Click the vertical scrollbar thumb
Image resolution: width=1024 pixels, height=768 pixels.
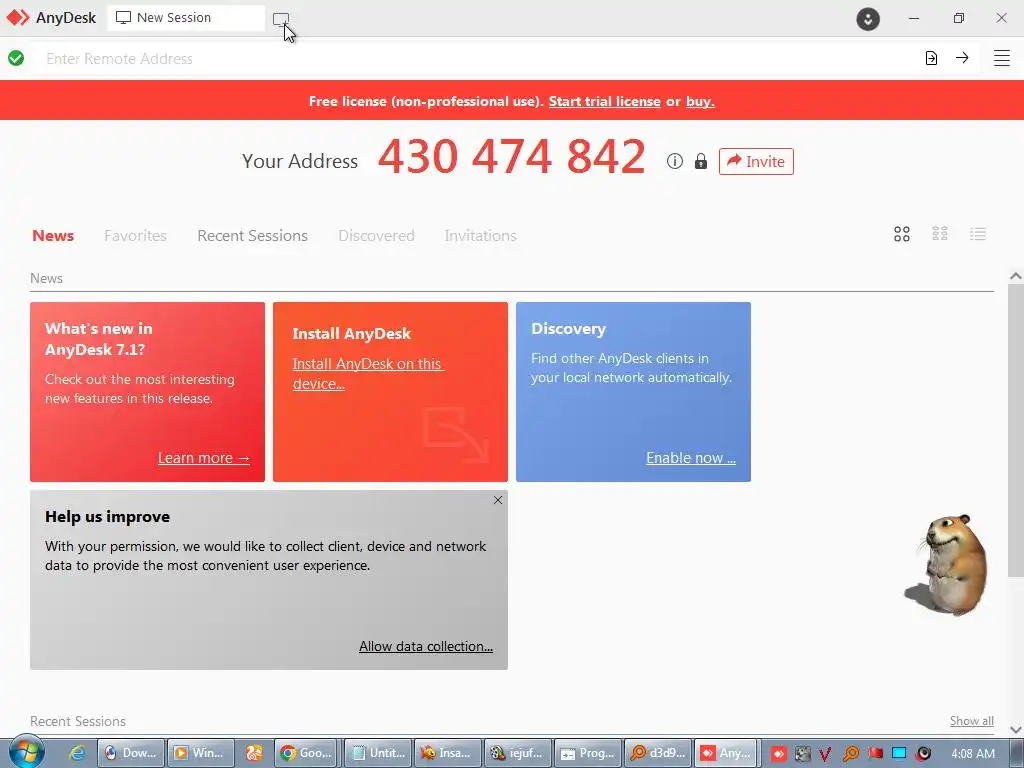coord(1016,431)
